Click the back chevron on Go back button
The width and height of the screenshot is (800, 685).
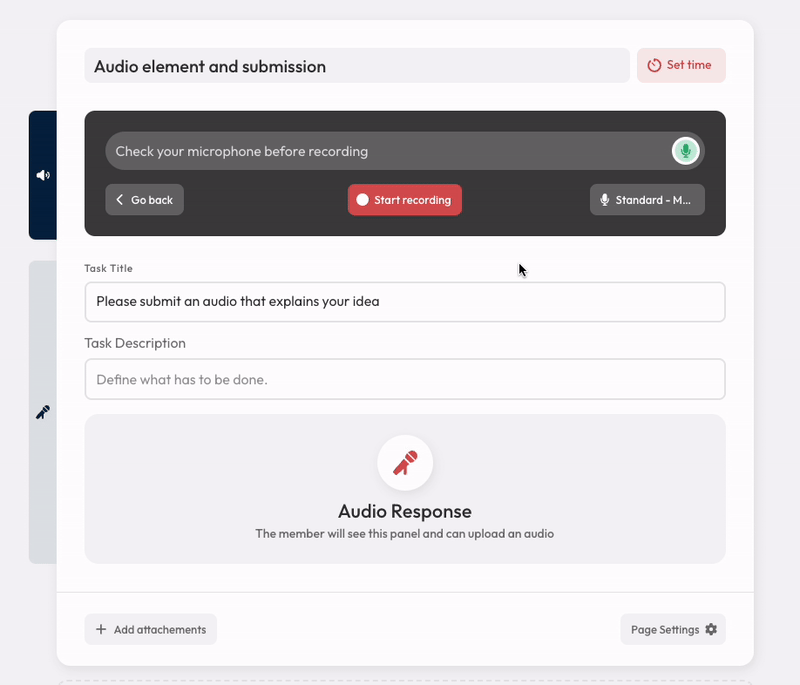point(119,200)
